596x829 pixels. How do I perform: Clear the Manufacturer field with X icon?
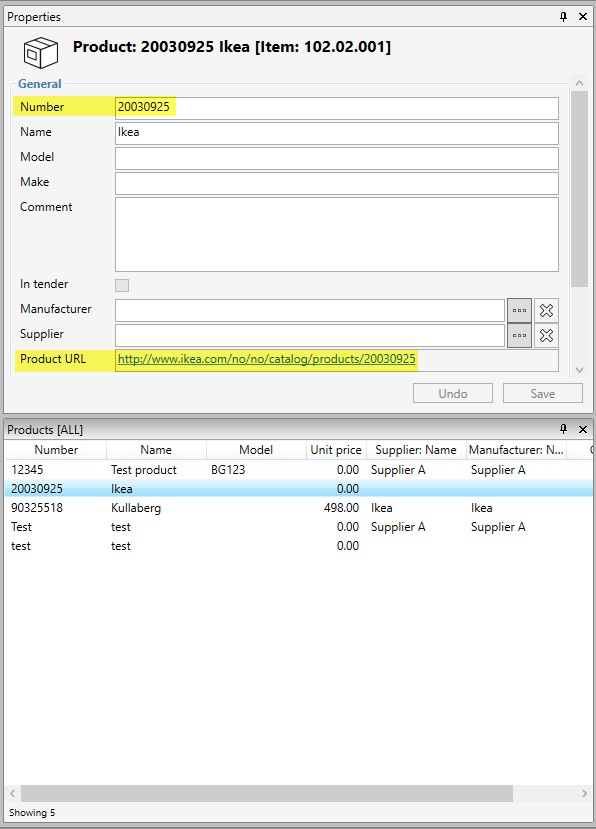click(546, 310)
